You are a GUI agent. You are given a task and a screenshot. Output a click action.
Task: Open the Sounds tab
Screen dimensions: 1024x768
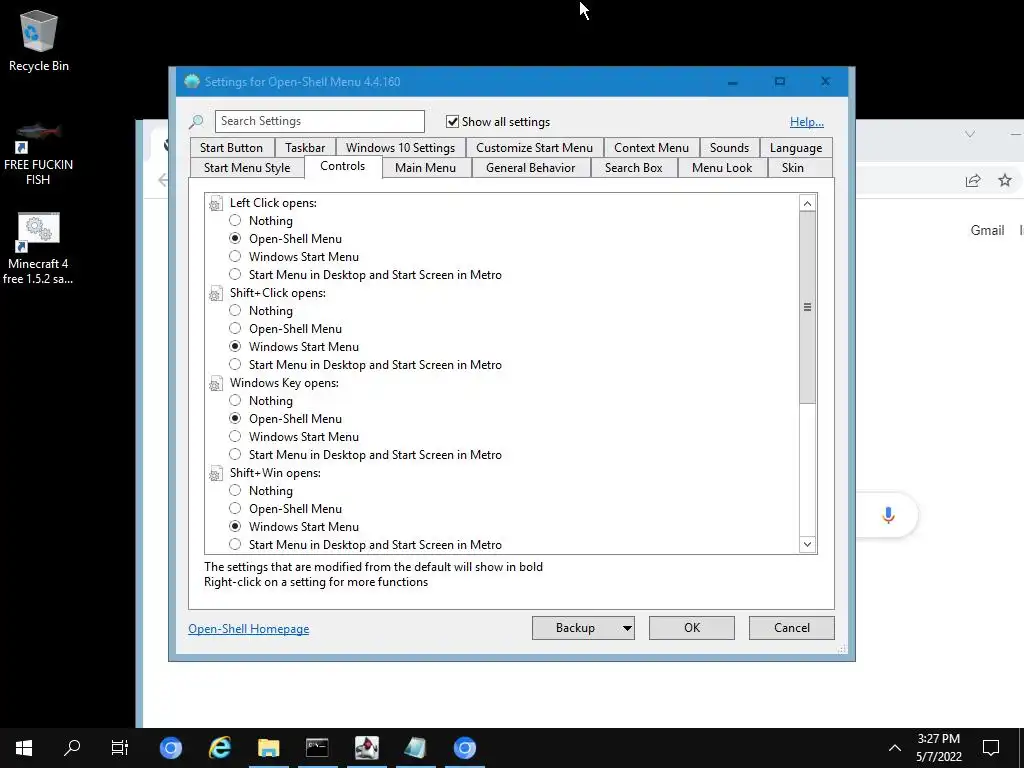(729, 148)
